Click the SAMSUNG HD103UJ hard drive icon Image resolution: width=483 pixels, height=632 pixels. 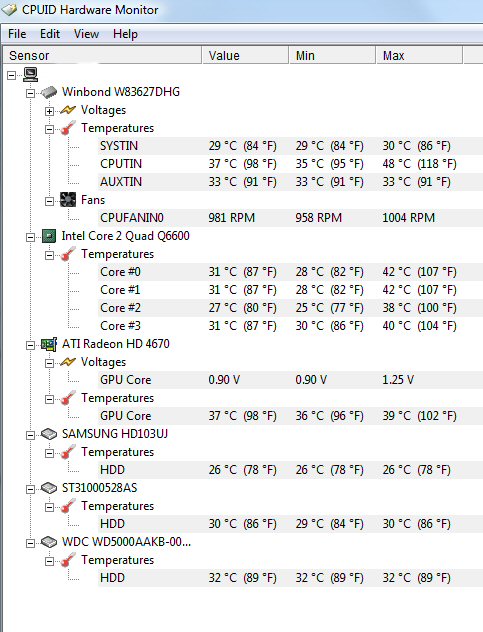49,434
